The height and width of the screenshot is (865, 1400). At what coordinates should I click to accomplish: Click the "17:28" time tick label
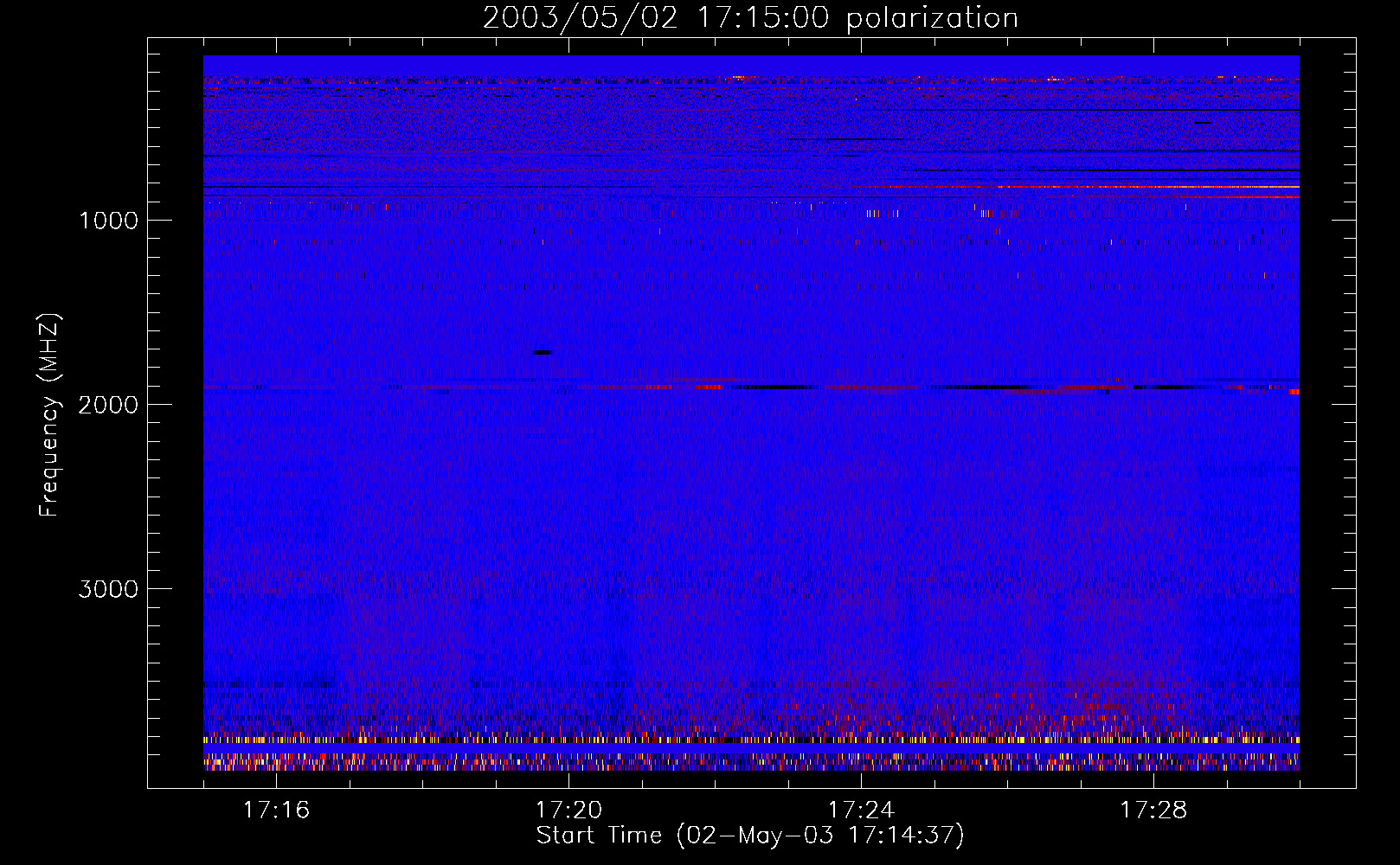pos(1153,810)
